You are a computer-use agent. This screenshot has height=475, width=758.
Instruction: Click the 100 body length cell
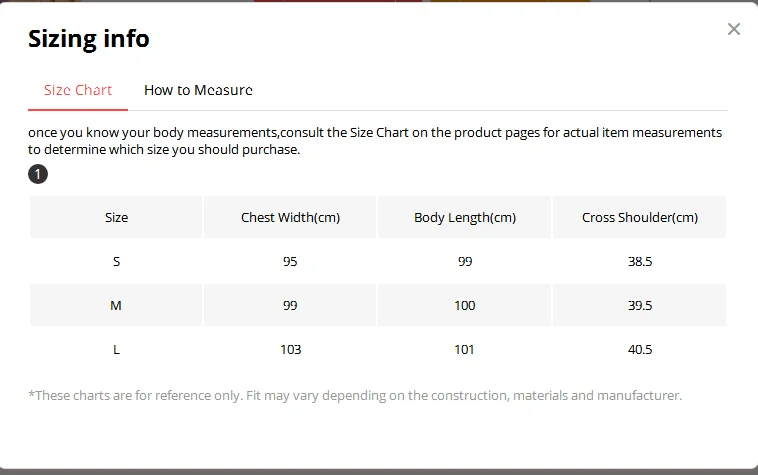pos(465,305)
